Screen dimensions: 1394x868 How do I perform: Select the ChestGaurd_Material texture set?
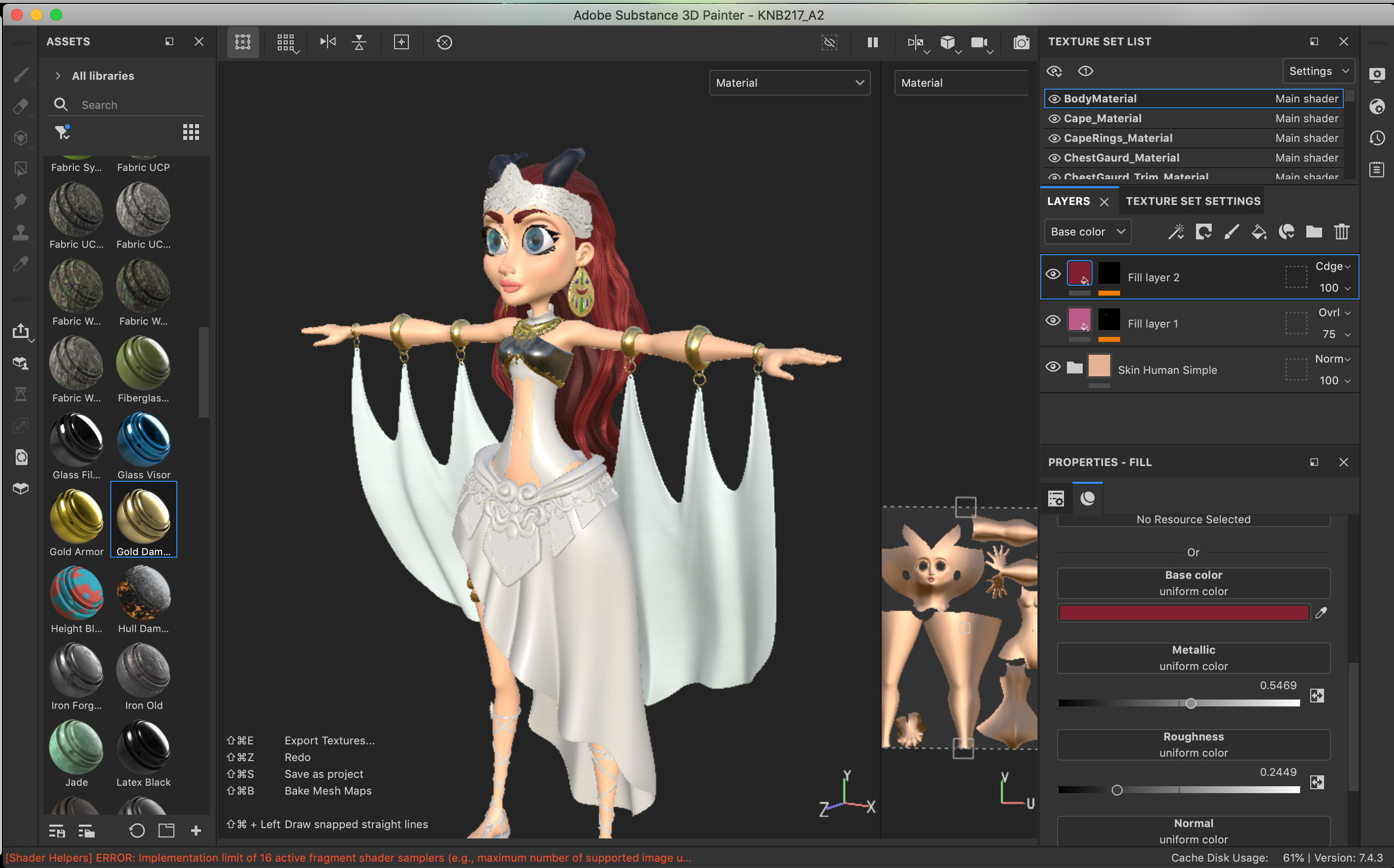pos(1121,158)
